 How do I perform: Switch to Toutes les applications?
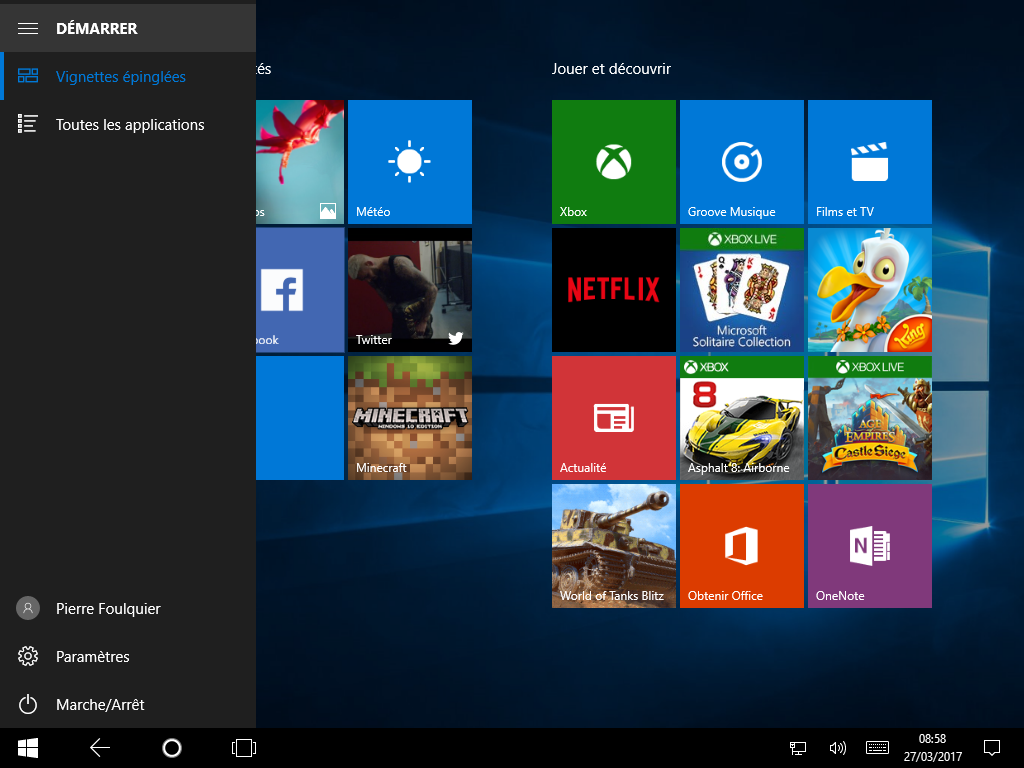(x=129, y=125)
